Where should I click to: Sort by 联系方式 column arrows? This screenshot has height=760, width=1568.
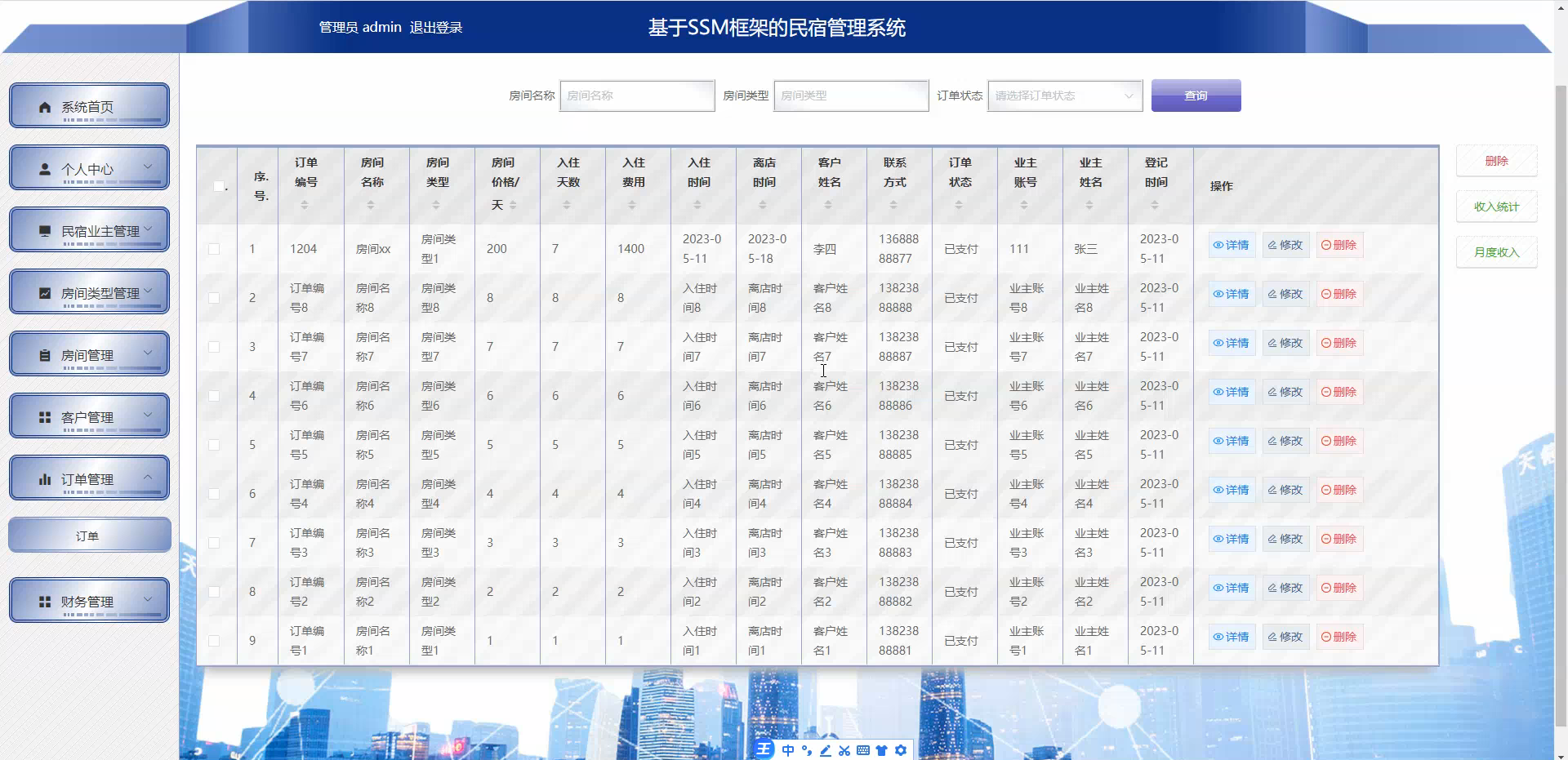click(893, 205)
